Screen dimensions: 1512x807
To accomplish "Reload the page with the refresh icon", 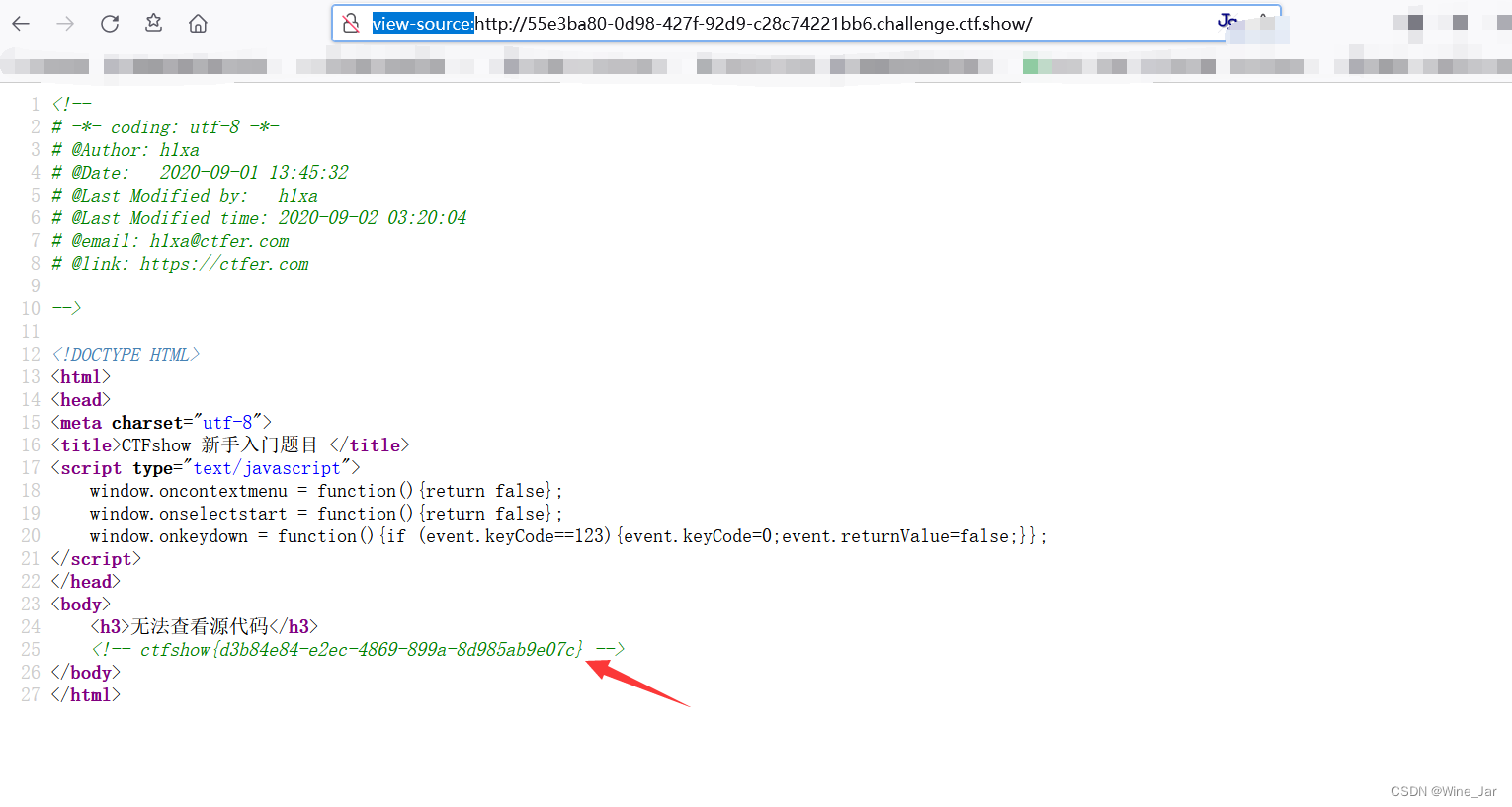I will (x=110, y=24).
